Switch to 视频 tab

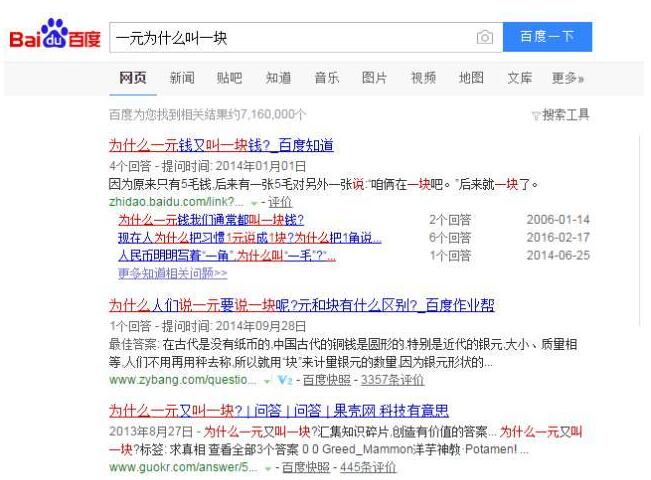[x=423, y=78]
